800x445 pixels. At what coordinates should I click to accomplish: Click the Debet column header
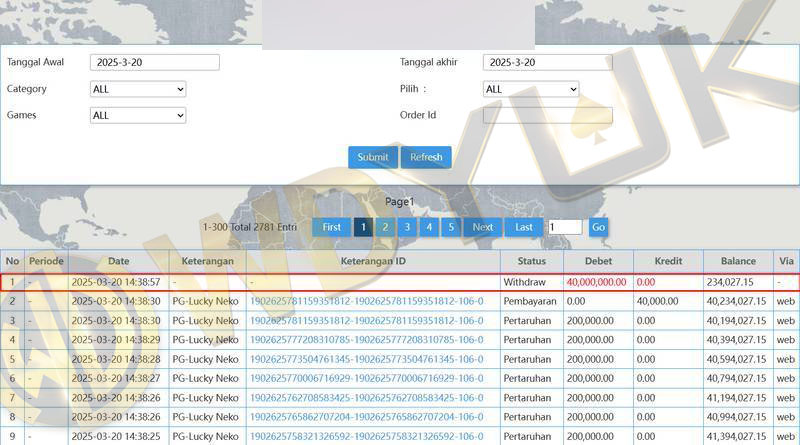click(x=598, y=261)
